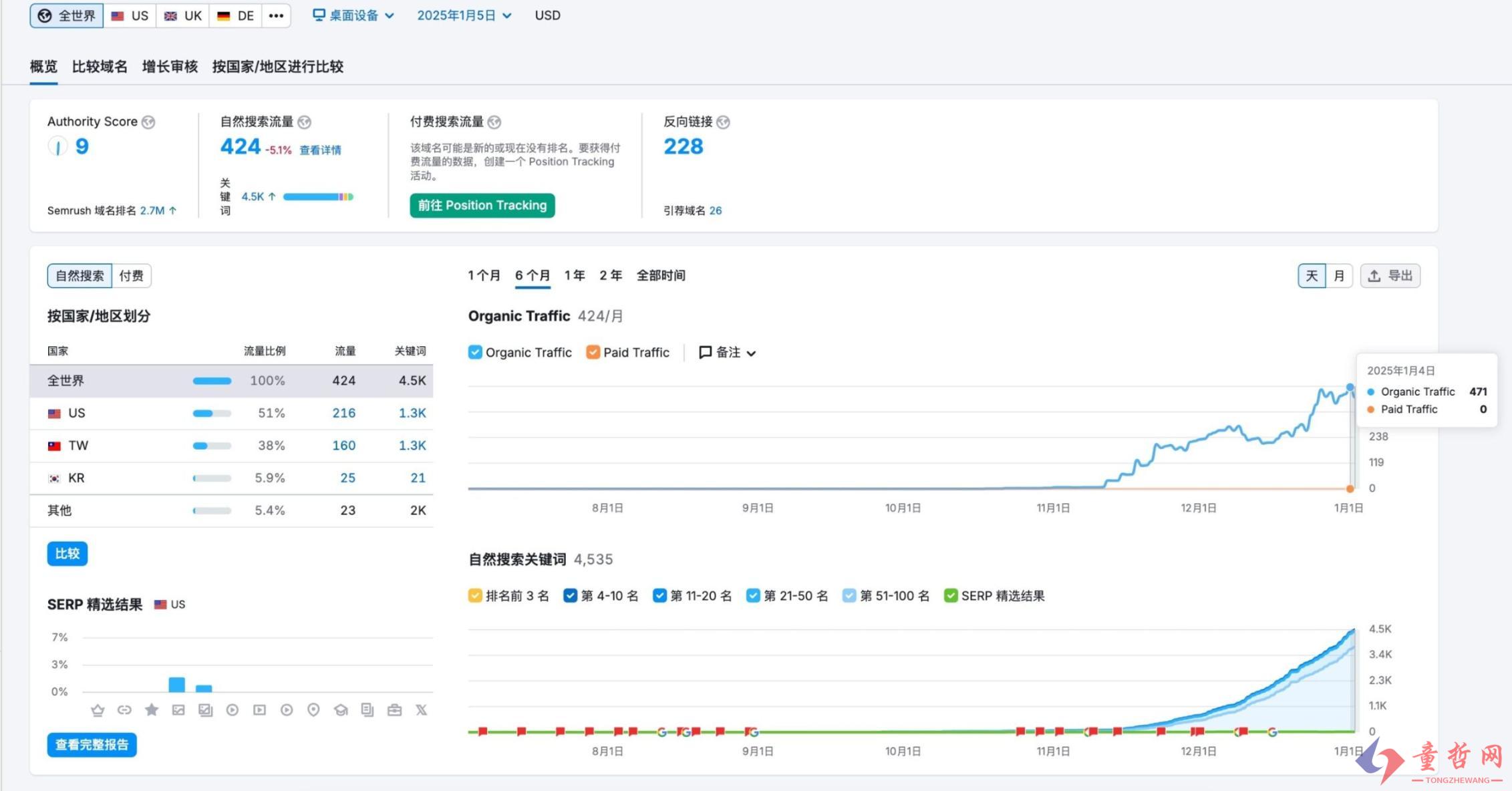Screen dimensions: 1512x791
Task: Expand the 备注 notes dropdown
Action: click(x=727, y=352)
